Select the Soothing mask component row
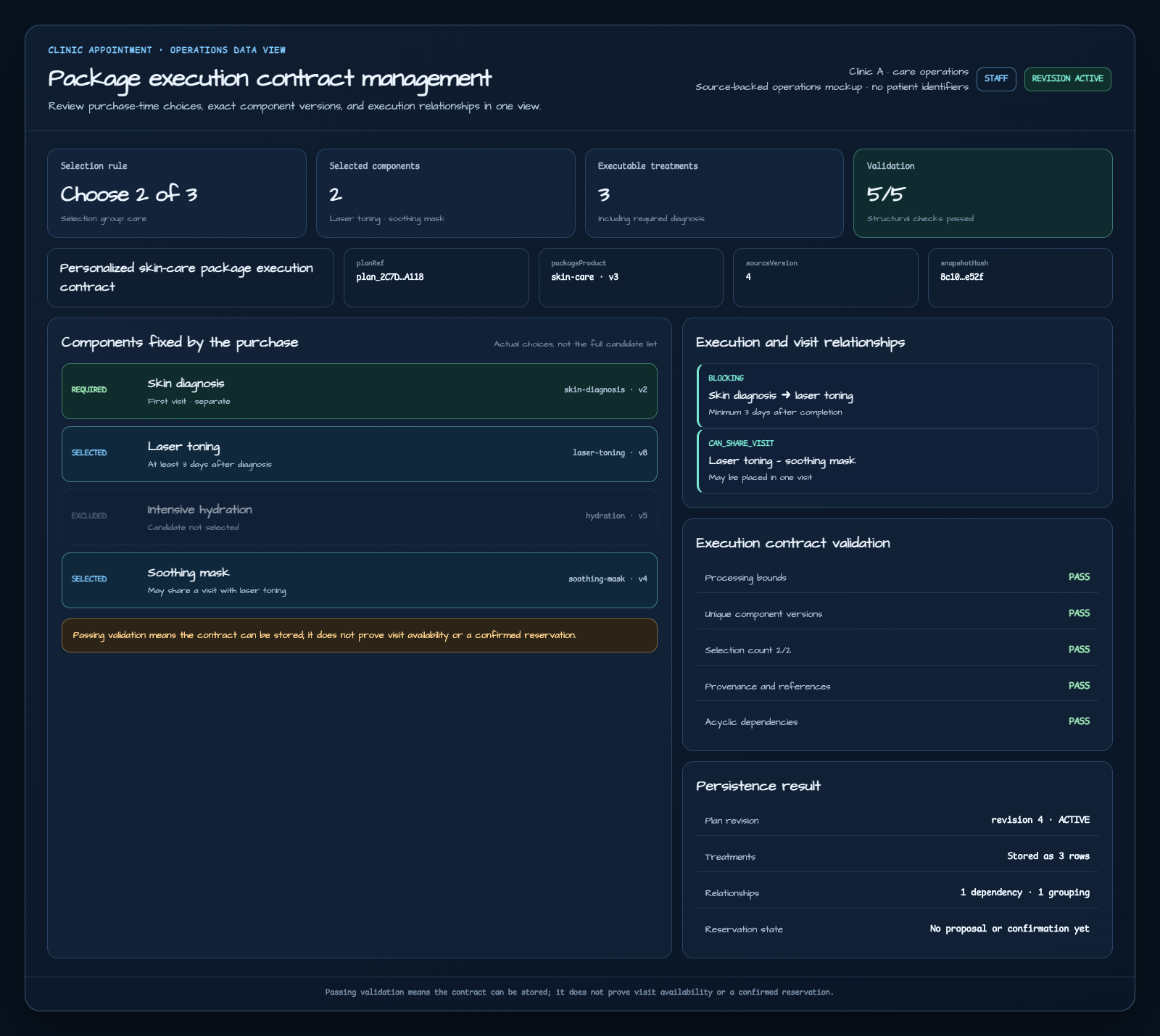Screen dimensions: 1160x1036 click(360, 580)
